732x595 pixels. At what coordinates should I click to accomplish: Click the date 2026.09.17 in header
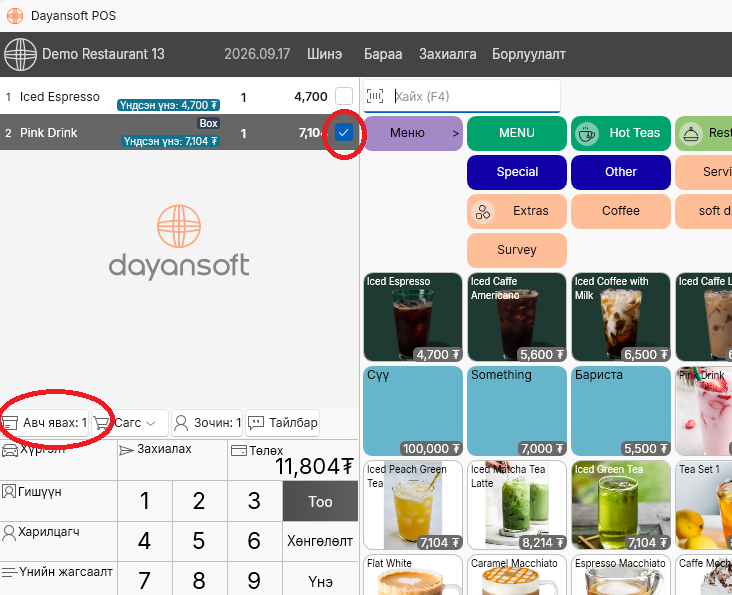[257, 54]
